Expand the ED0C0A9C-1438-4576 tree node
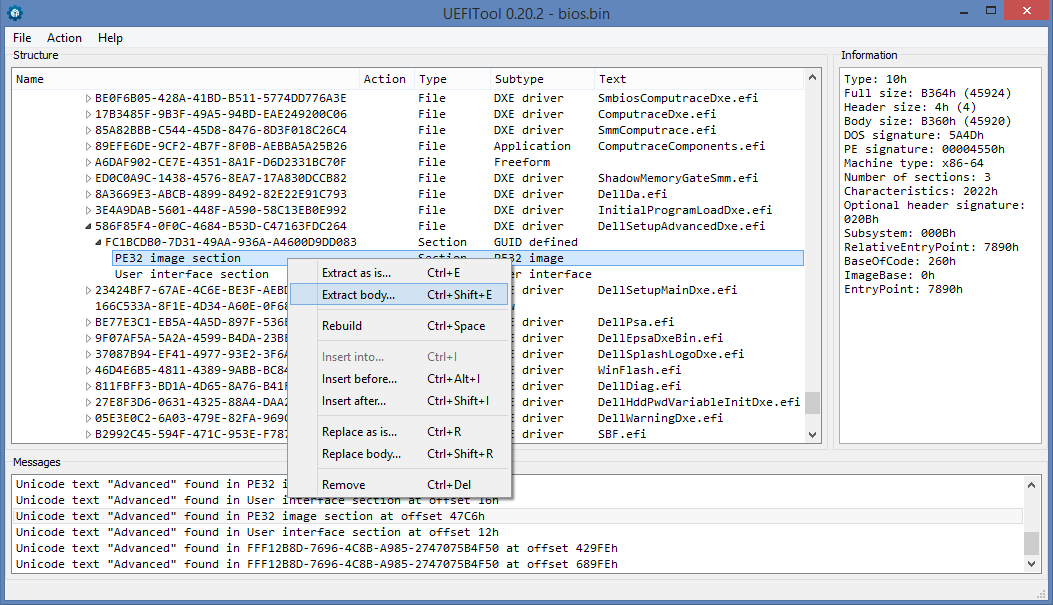 pos(88,179)
